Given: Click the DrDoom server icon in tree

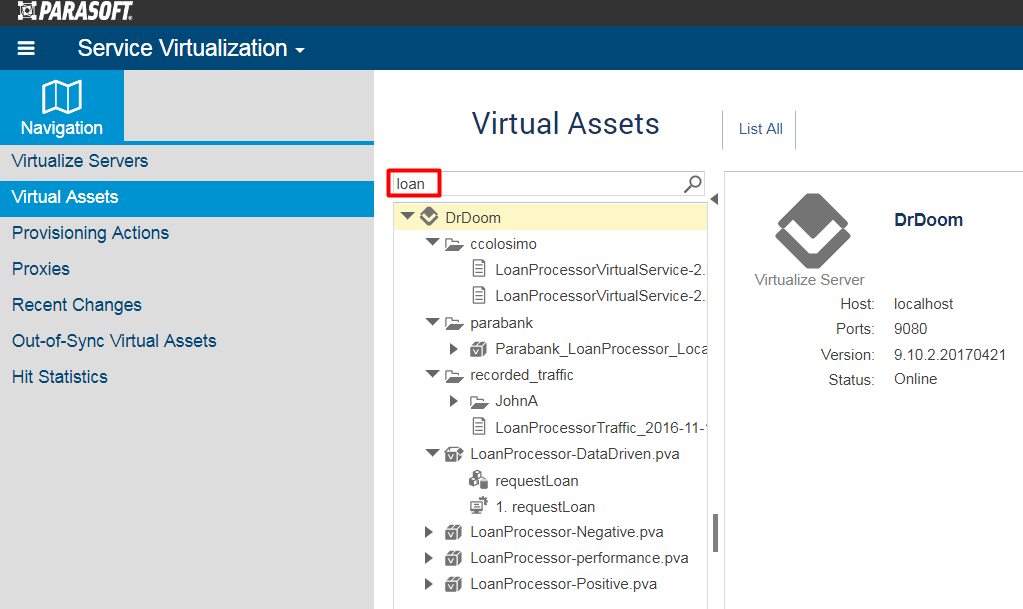Looking at the screenshot, I should pyautogui.click(x=429, y=217).
